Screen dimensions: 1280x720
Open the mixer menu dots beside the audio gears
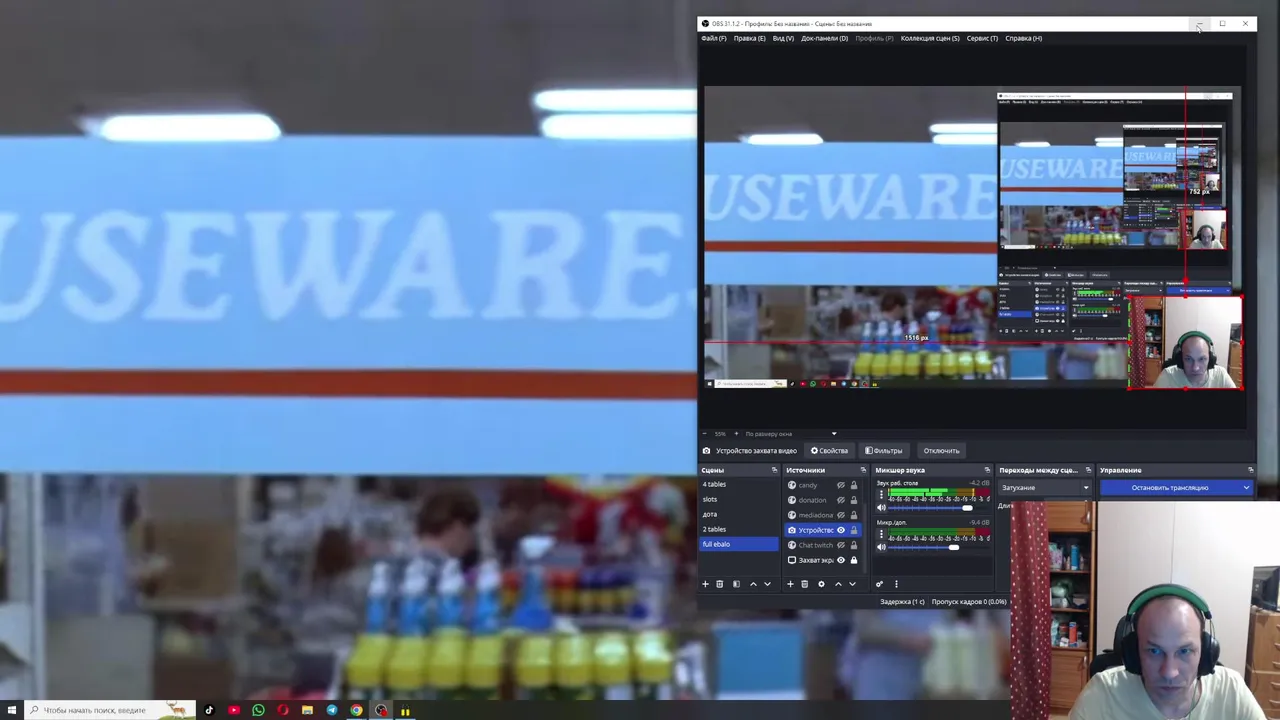coord(896,584)
